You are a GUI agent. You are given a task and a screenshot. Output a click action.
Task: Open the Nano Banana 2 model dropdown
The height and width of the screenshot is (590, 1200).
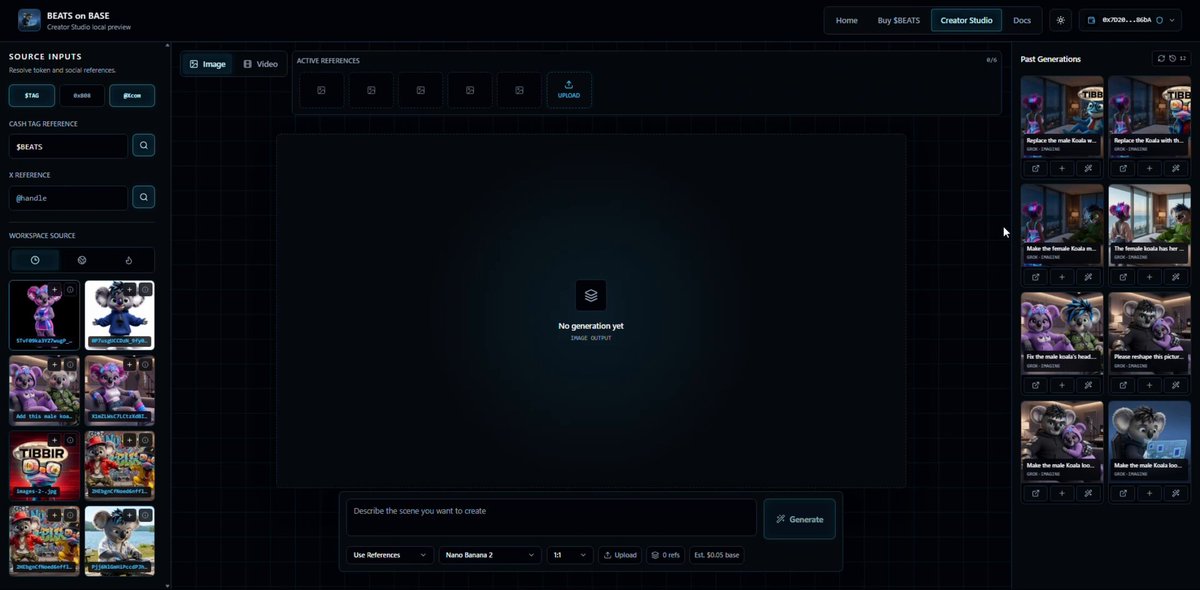click(490, 555)
